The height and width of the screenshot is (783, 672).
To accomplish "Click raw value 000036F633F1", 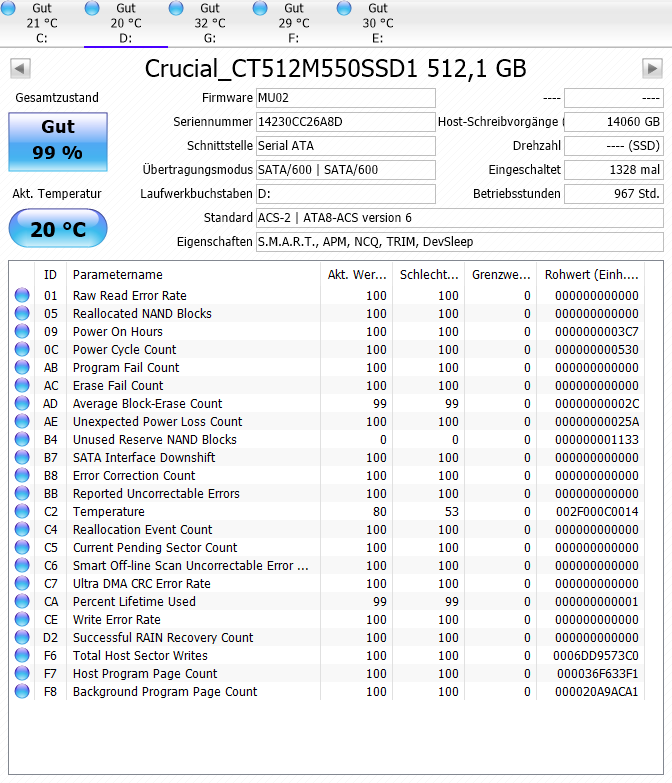I will 598,673.
